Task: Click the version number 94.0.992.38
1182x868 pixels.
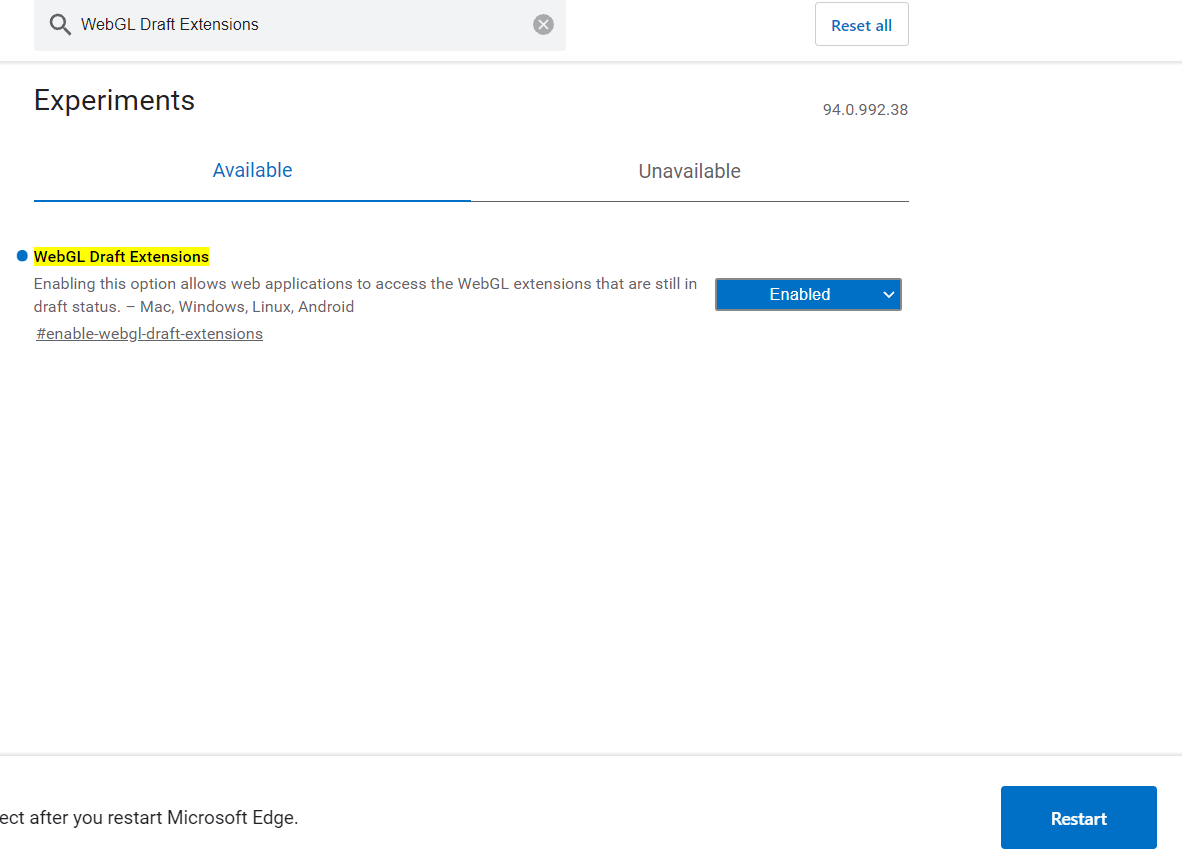Action: 864,110
